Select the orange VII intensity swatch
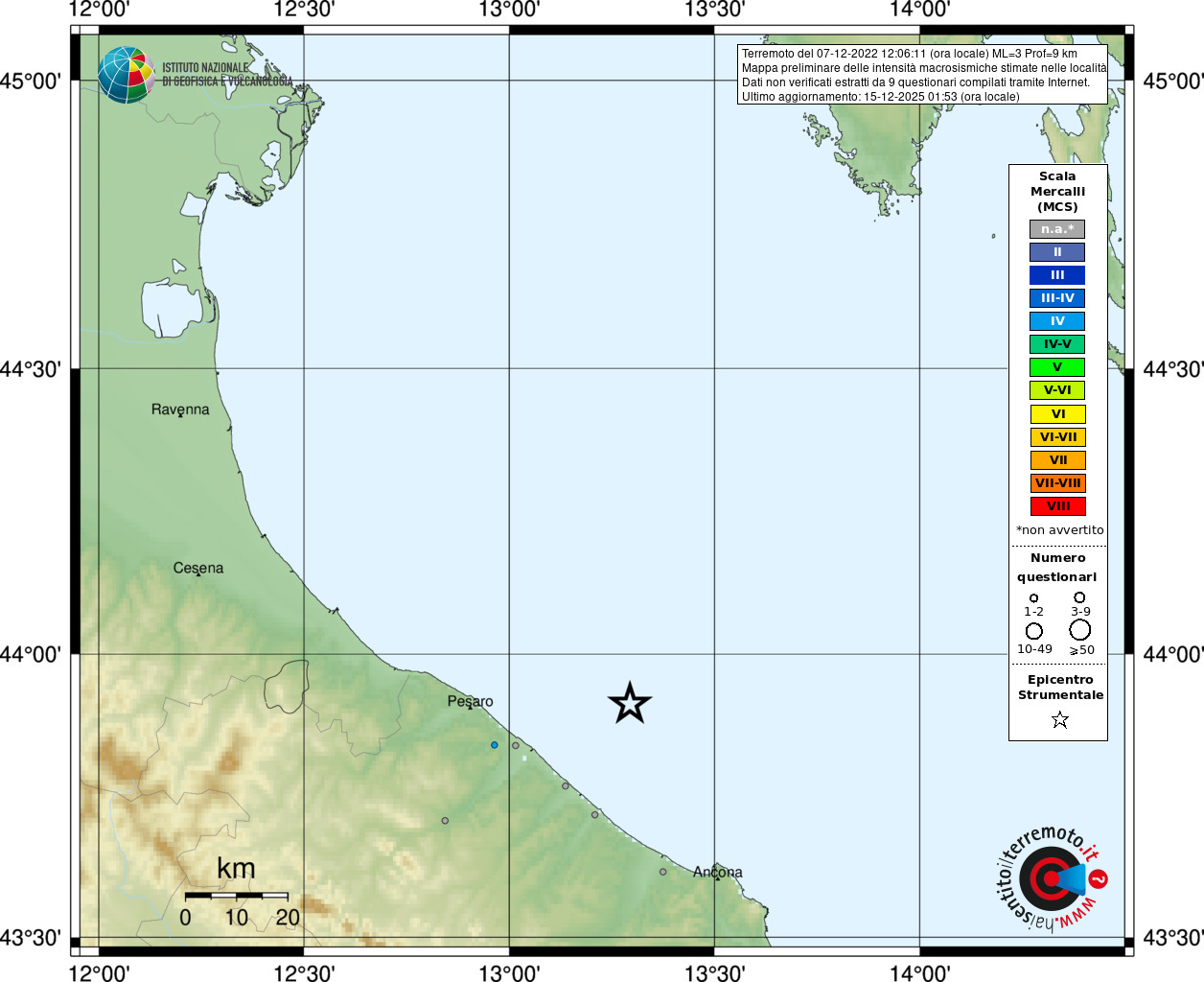Screen dimensions: 1204x982 pos(1058,460)
